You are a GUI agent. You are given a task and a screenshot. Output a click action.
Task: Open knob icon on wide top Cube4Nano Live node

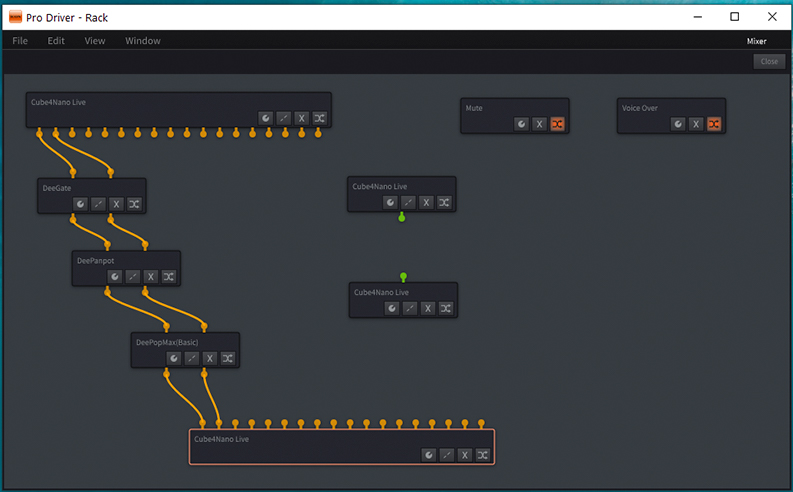tap(266, 119)
